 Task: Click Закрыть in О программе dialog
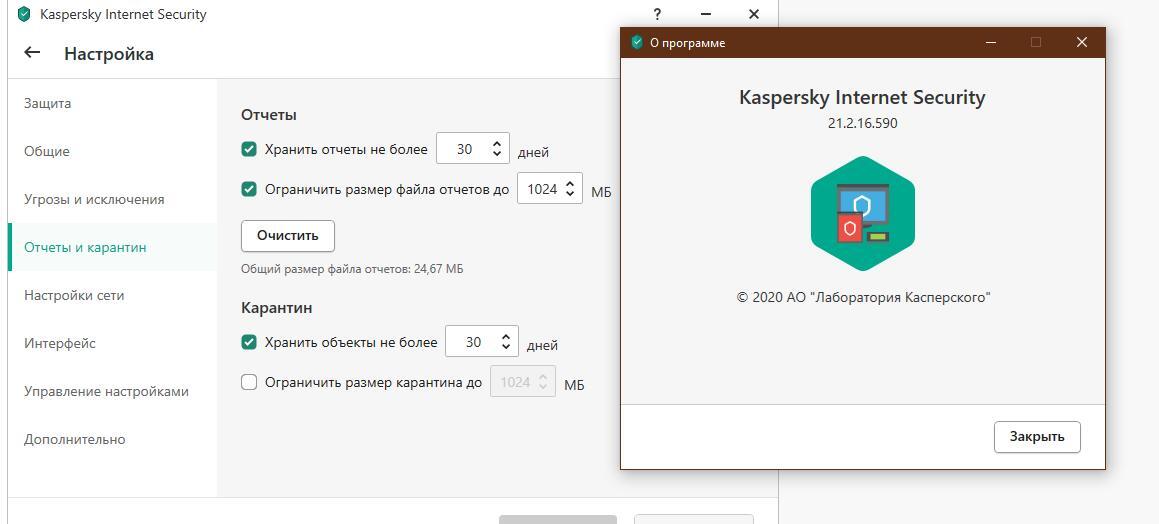tap(1037, 437)
